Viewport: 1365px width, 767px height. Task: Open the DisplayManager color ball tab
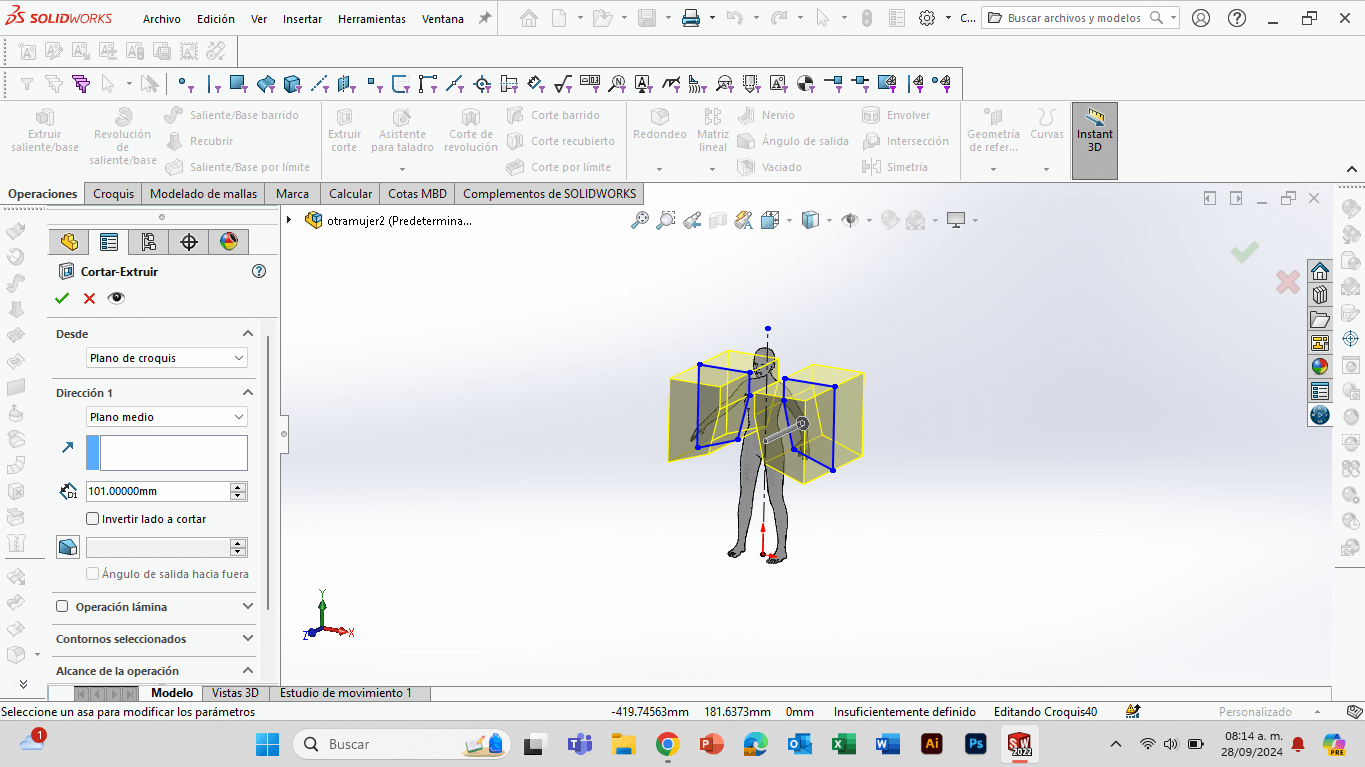pyautogui.click(x=229, y=242)
